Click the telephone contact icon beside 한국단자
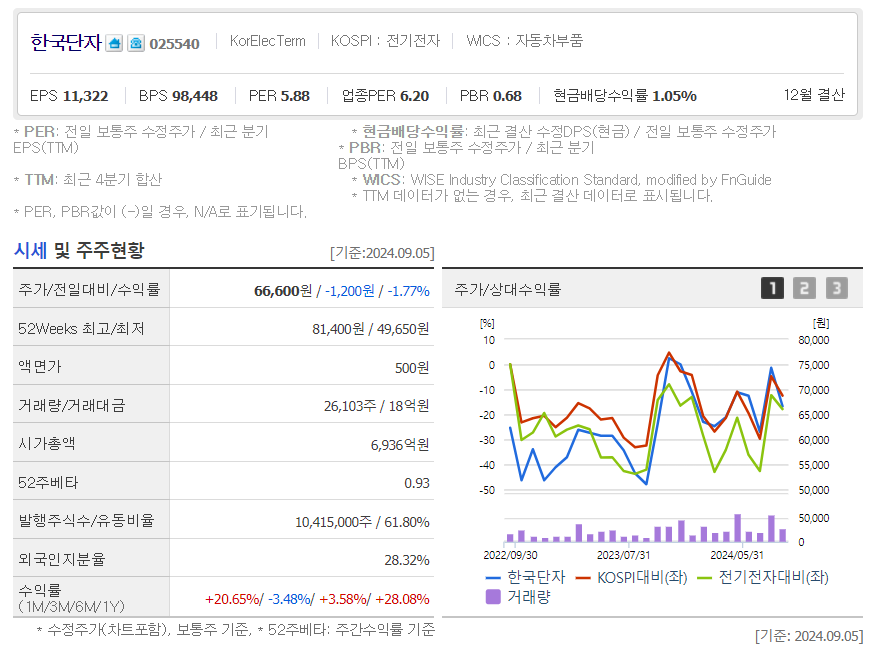The image size is (882, 649). pos(136,43)
